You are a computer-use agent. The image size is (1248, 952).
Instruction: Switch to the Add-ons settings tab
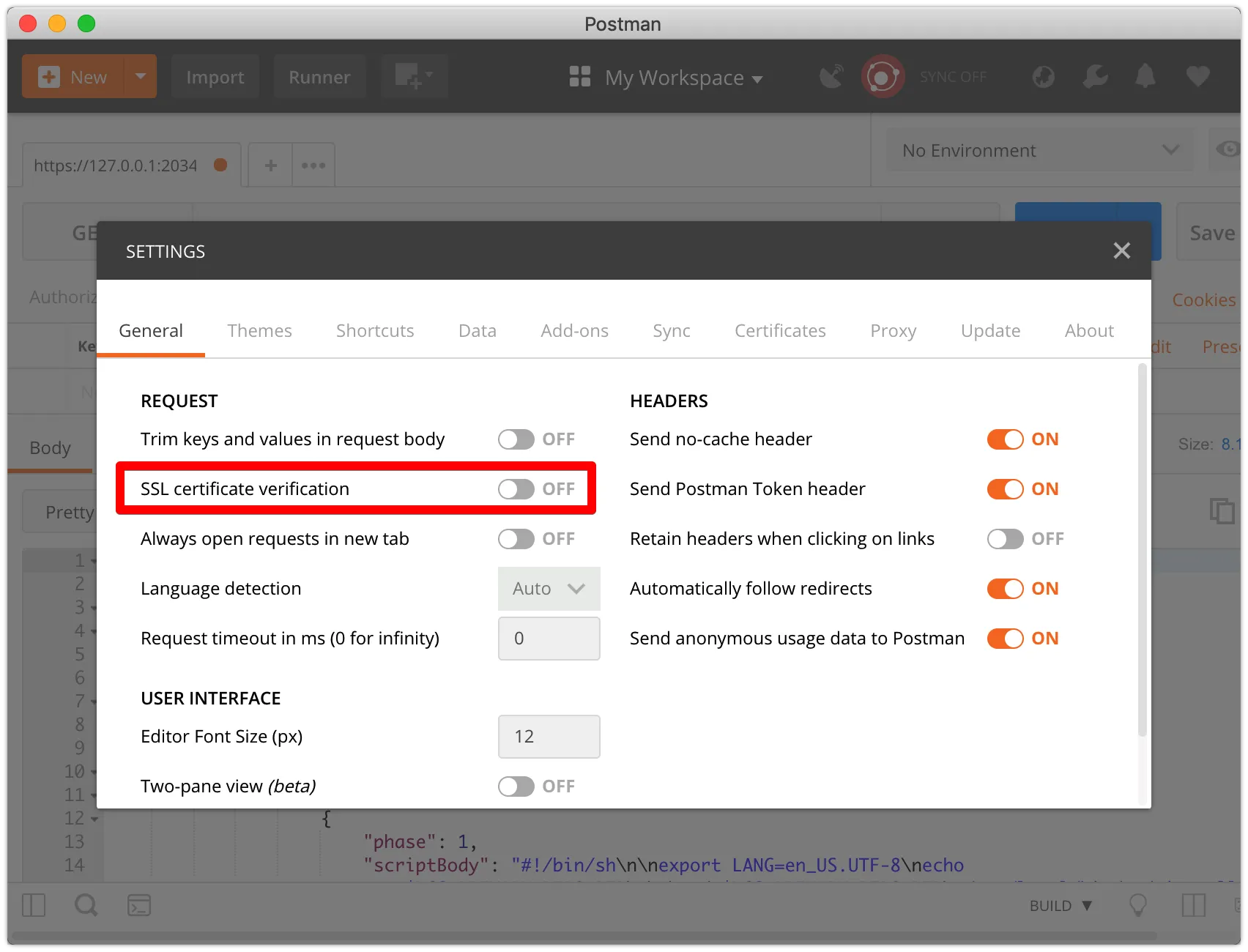pyautogui.click(x=575, y=331)
